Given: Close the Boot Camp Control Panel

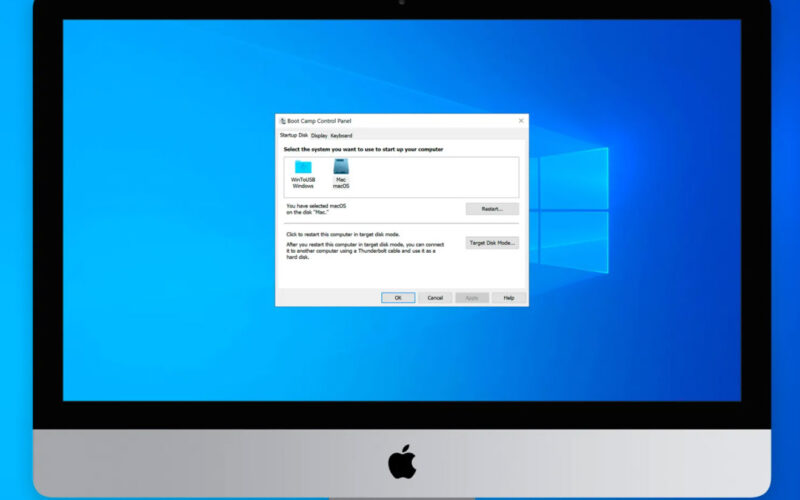Looking at the screenshot, I should click(521, 121).
